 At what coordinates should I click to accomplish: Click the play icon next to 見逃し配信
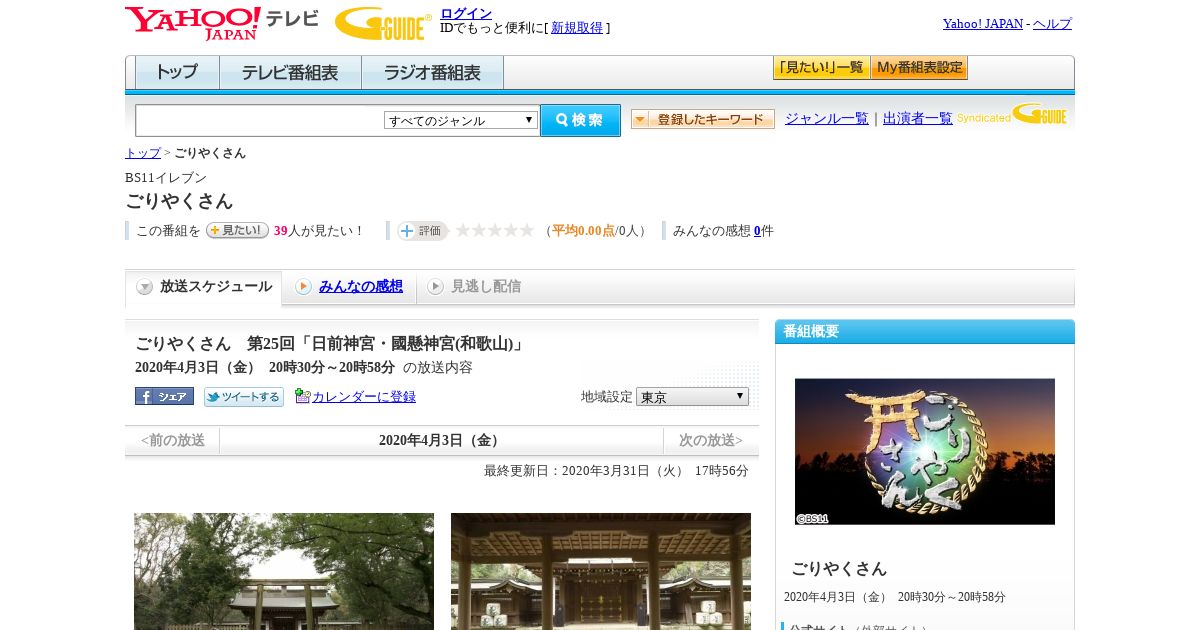435,287
